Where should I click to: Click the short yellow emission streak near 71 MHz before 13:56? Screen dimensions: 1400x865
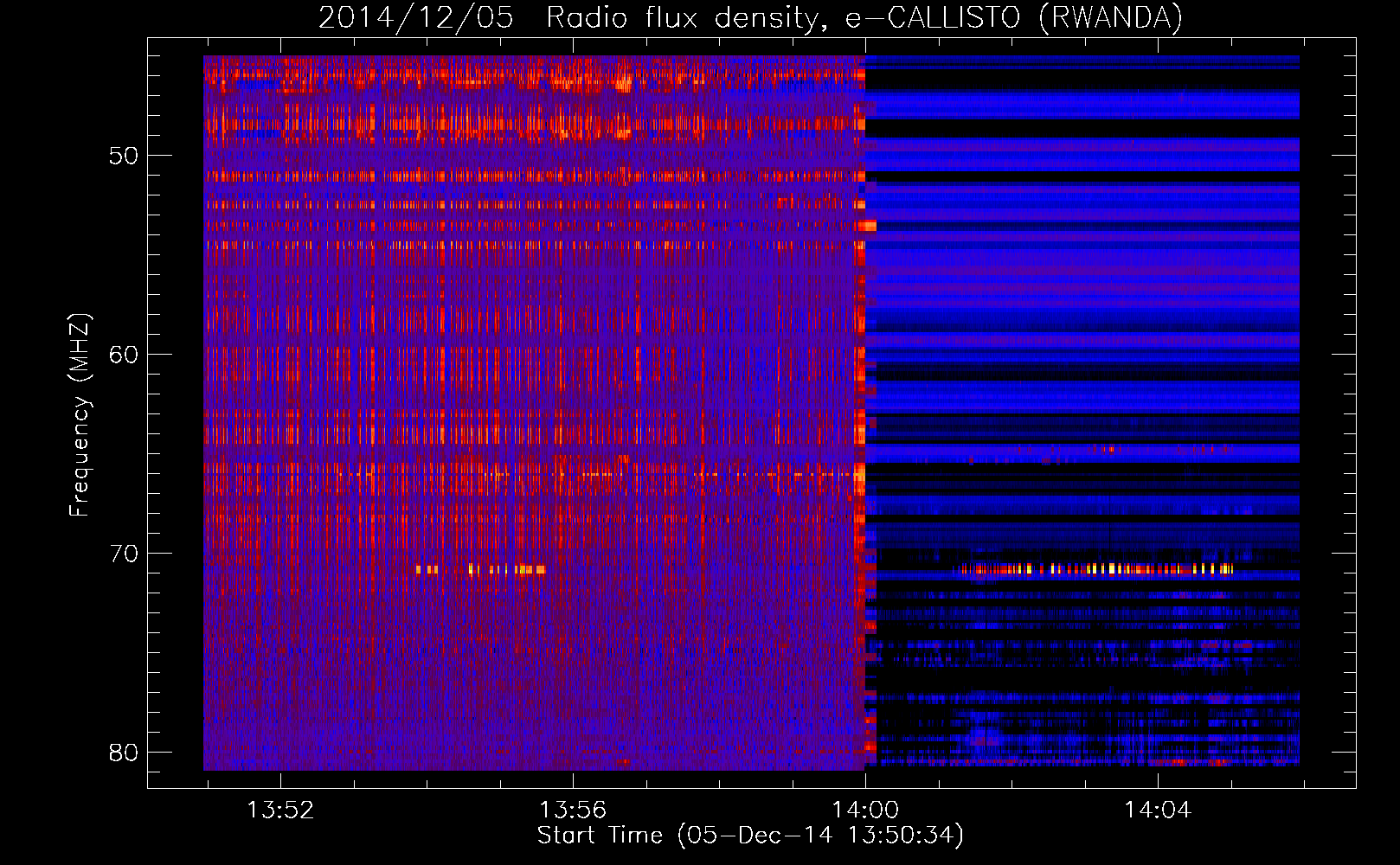480,569
